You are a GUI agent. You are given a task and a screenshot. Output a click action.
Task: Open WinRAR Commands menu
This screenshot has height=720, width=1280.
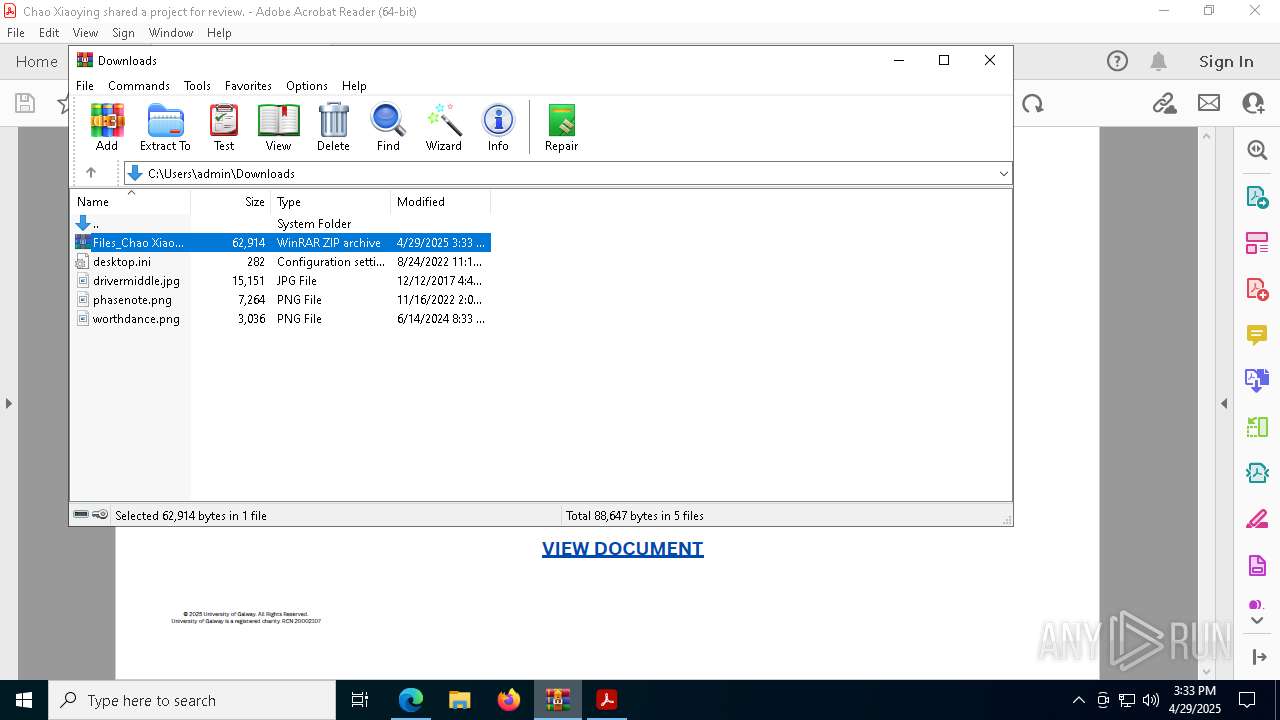pos(139,86)
